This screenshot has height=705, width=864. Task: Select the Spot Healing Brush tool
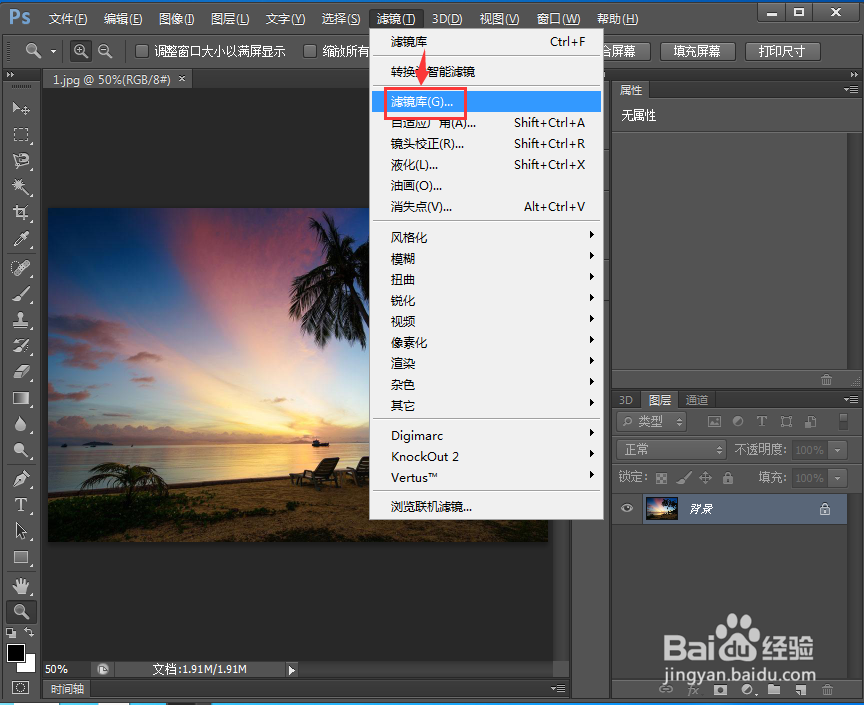tap(21, 268)
